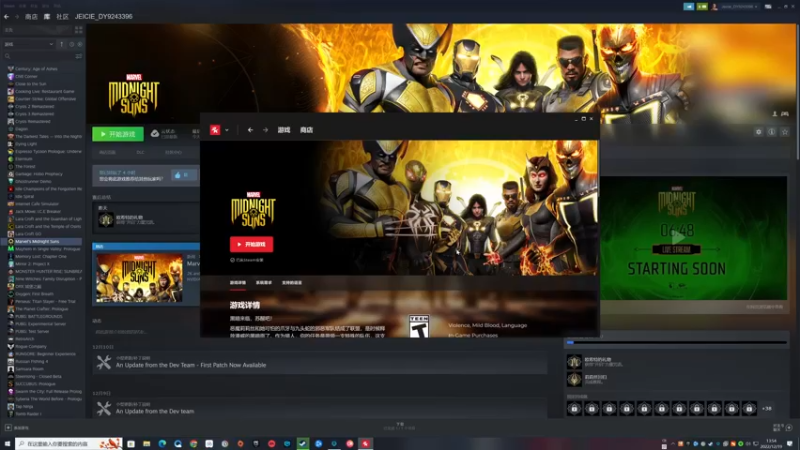This screenshot has width=800, height=450.
Task: Click the sort arrow icon in library sidebar
Action: point(62,44)
